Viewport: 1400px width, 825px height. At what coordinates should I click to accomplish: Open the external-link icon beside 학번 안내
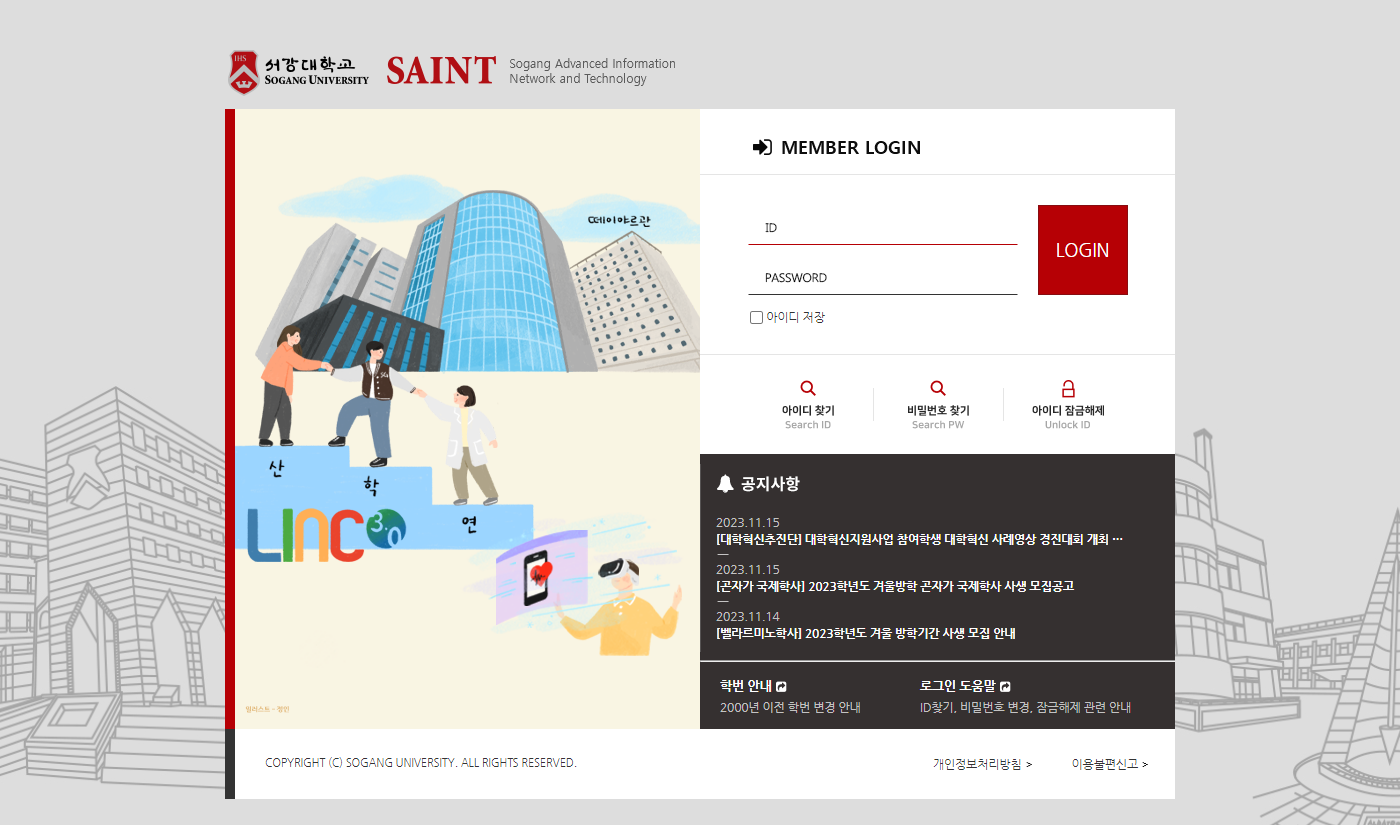point(781,686)
